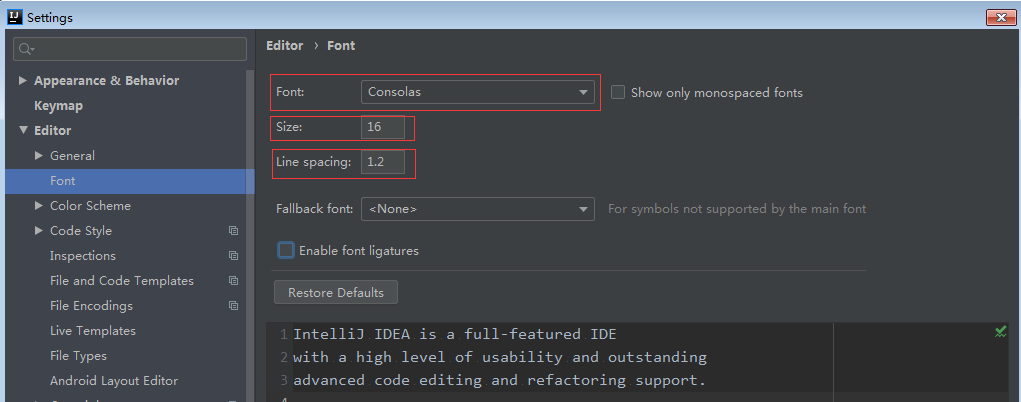Screen dimensions: 1021x402
Task: Click the copy icon beside Code Style
Action: (x=233, y=231)
